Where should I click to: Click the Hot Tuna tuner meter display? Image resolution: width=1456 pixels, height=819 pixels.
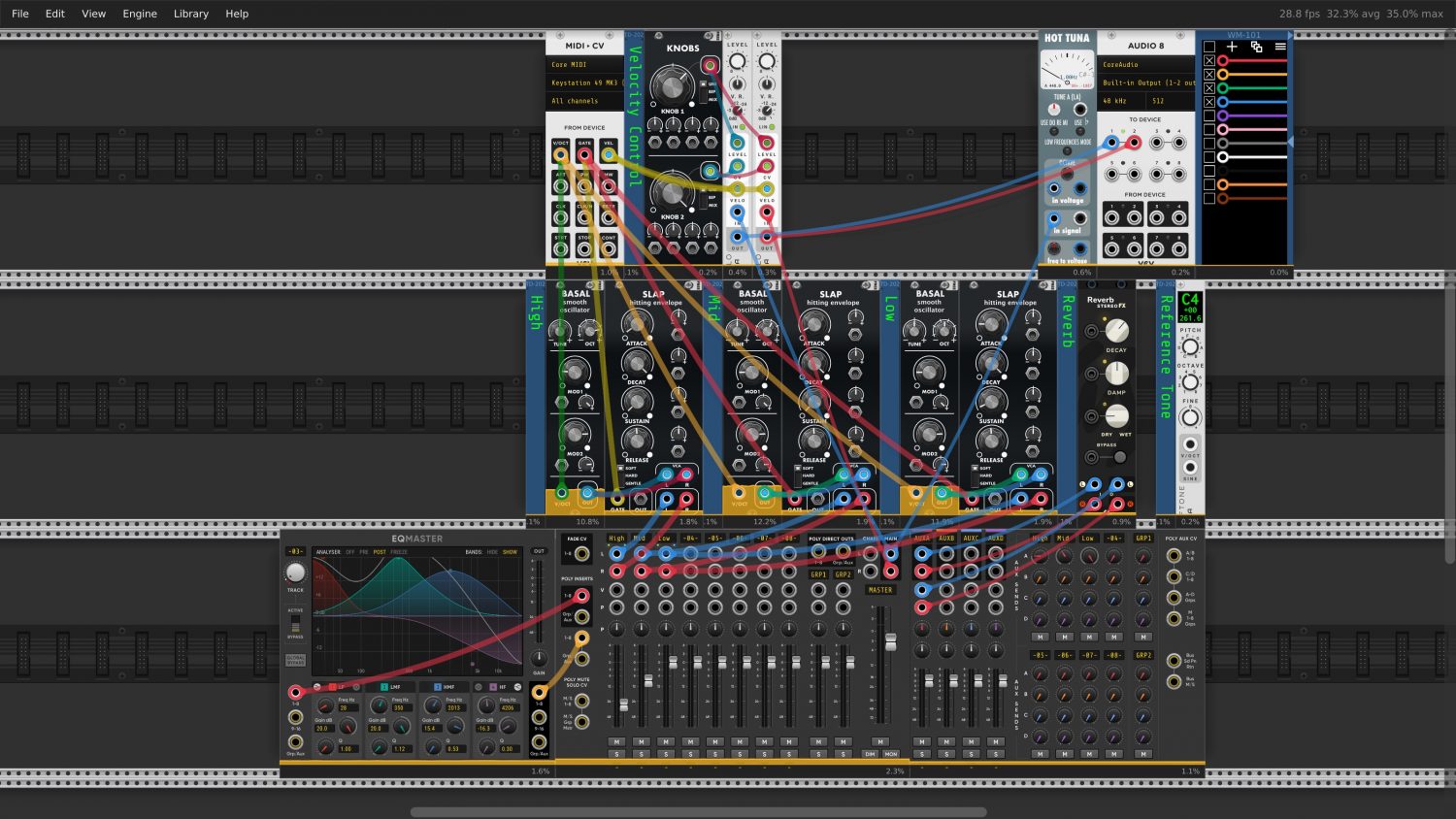[1067, 70]
